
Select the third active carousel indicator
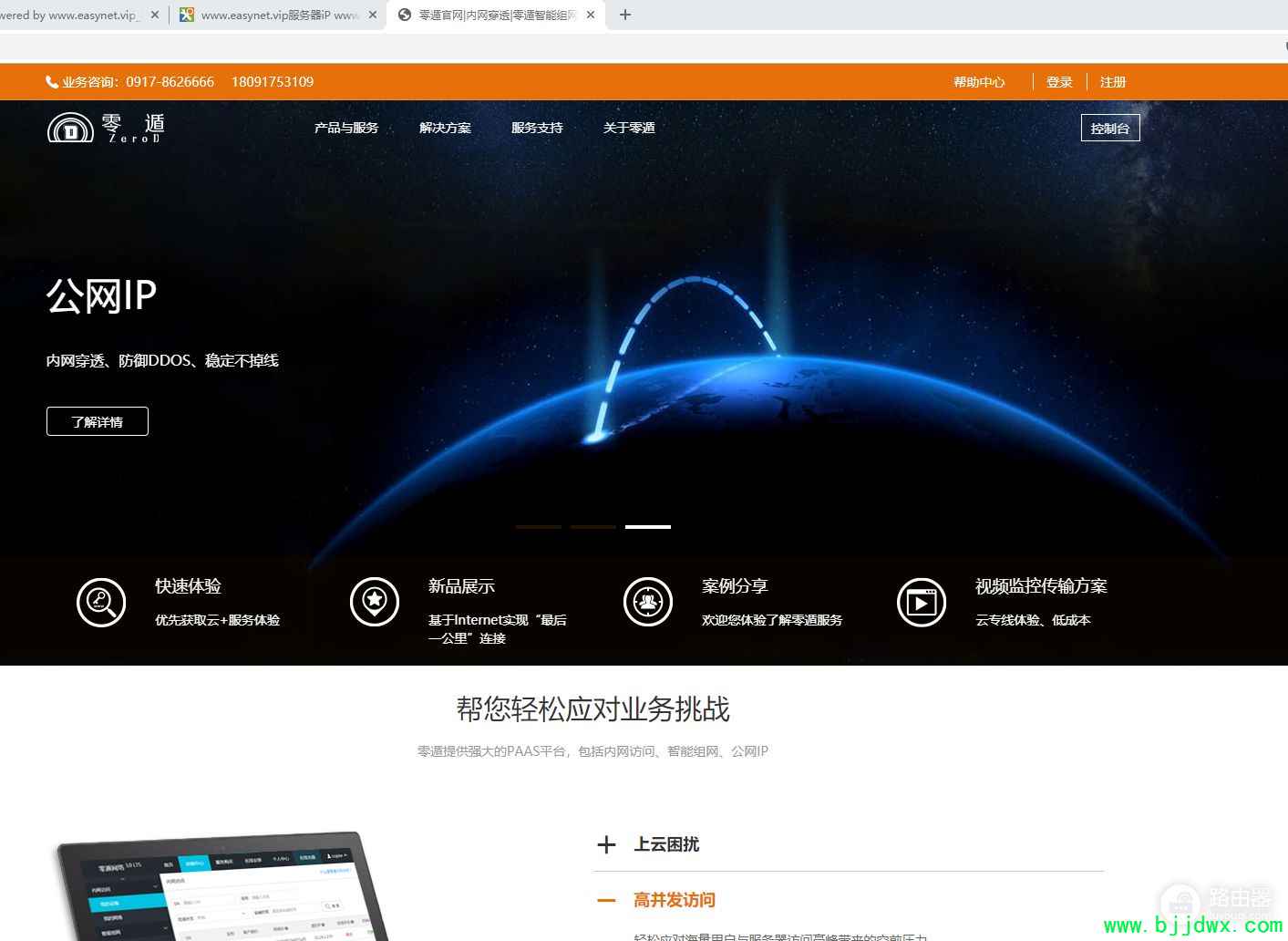pyautogui.click(x=648, y=527)
